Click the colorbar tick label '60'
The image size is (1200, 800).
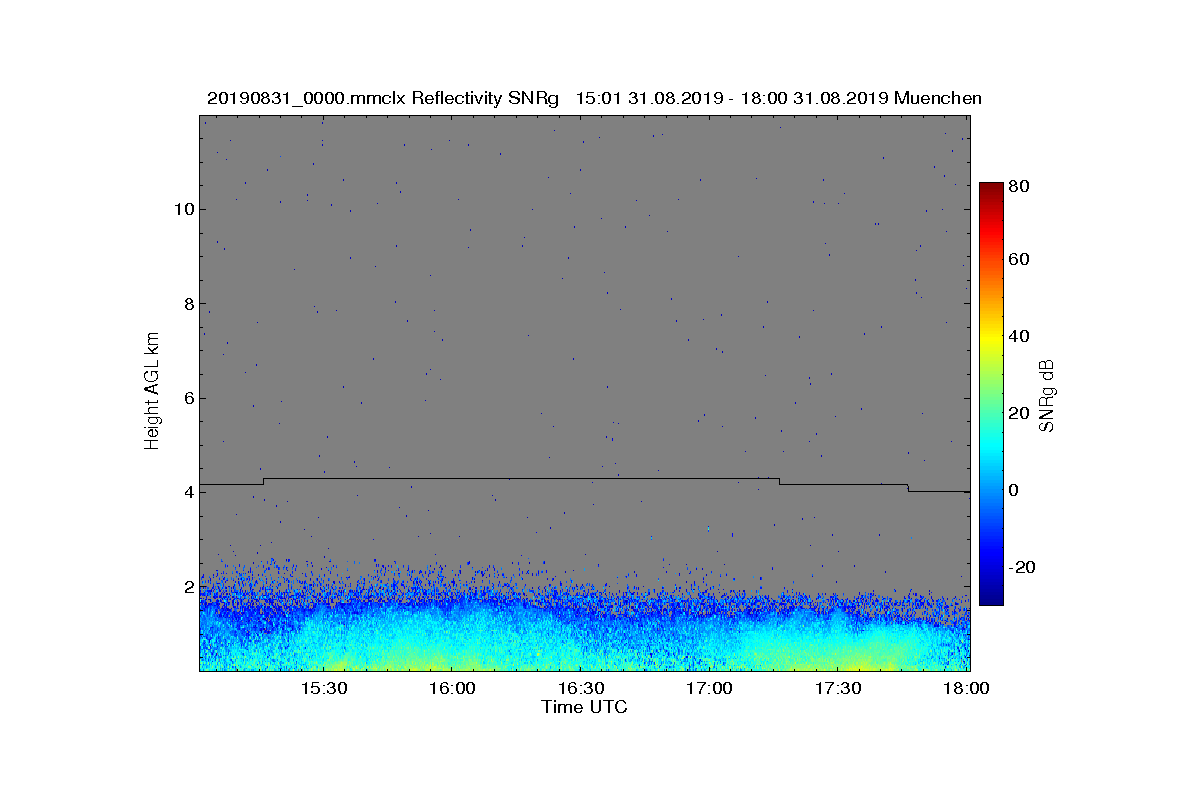(x=1020, y=260)
